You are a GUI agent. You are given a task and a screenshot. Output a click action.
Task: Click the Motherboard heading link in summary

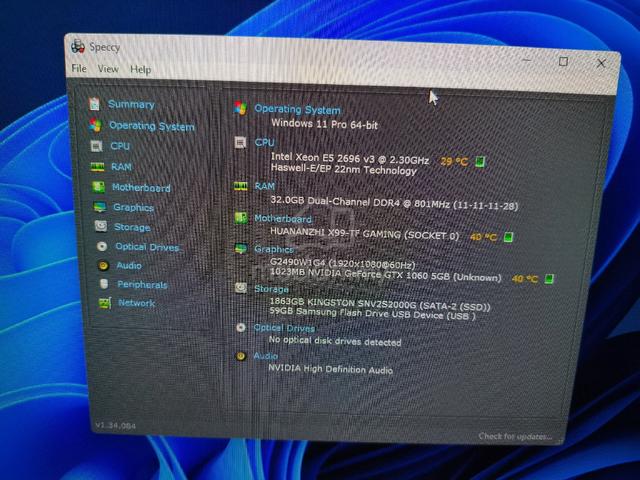(x=283, y=219)
